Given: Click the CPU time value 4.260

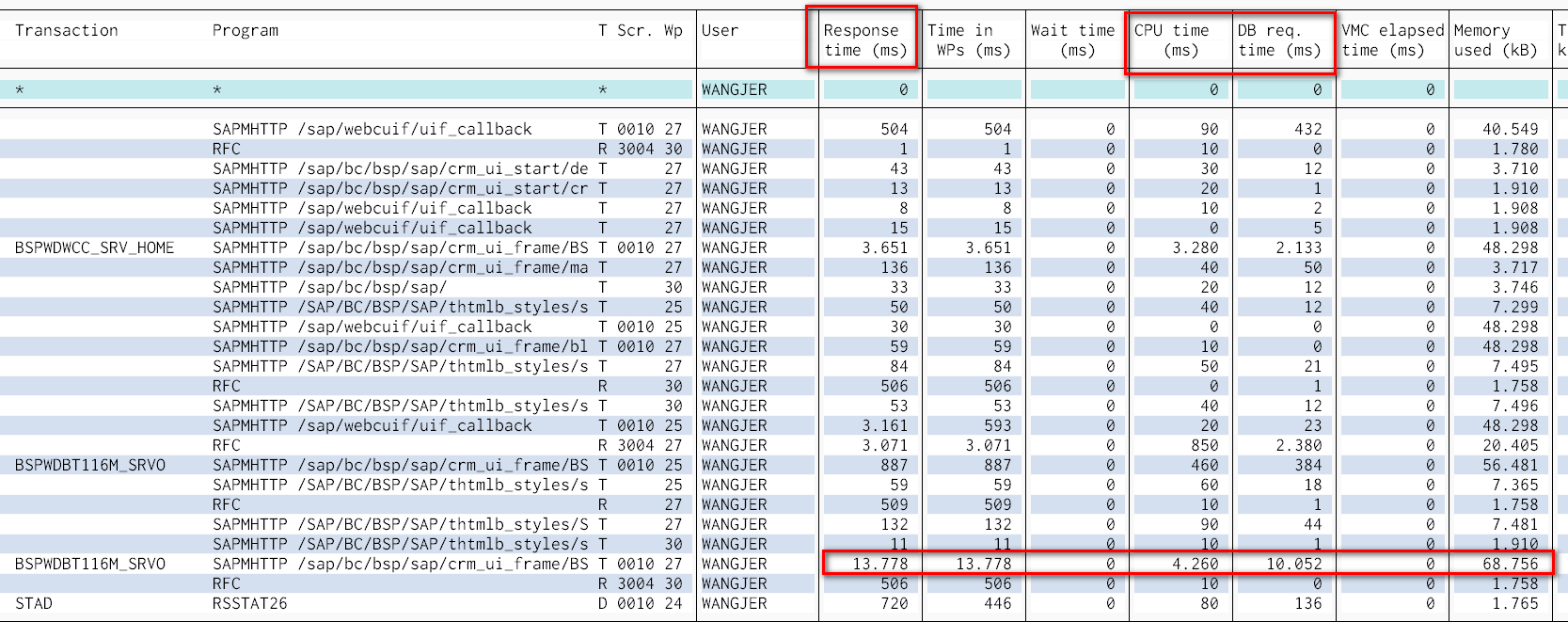Looking at the screenshot, I should pos(1195,564).
